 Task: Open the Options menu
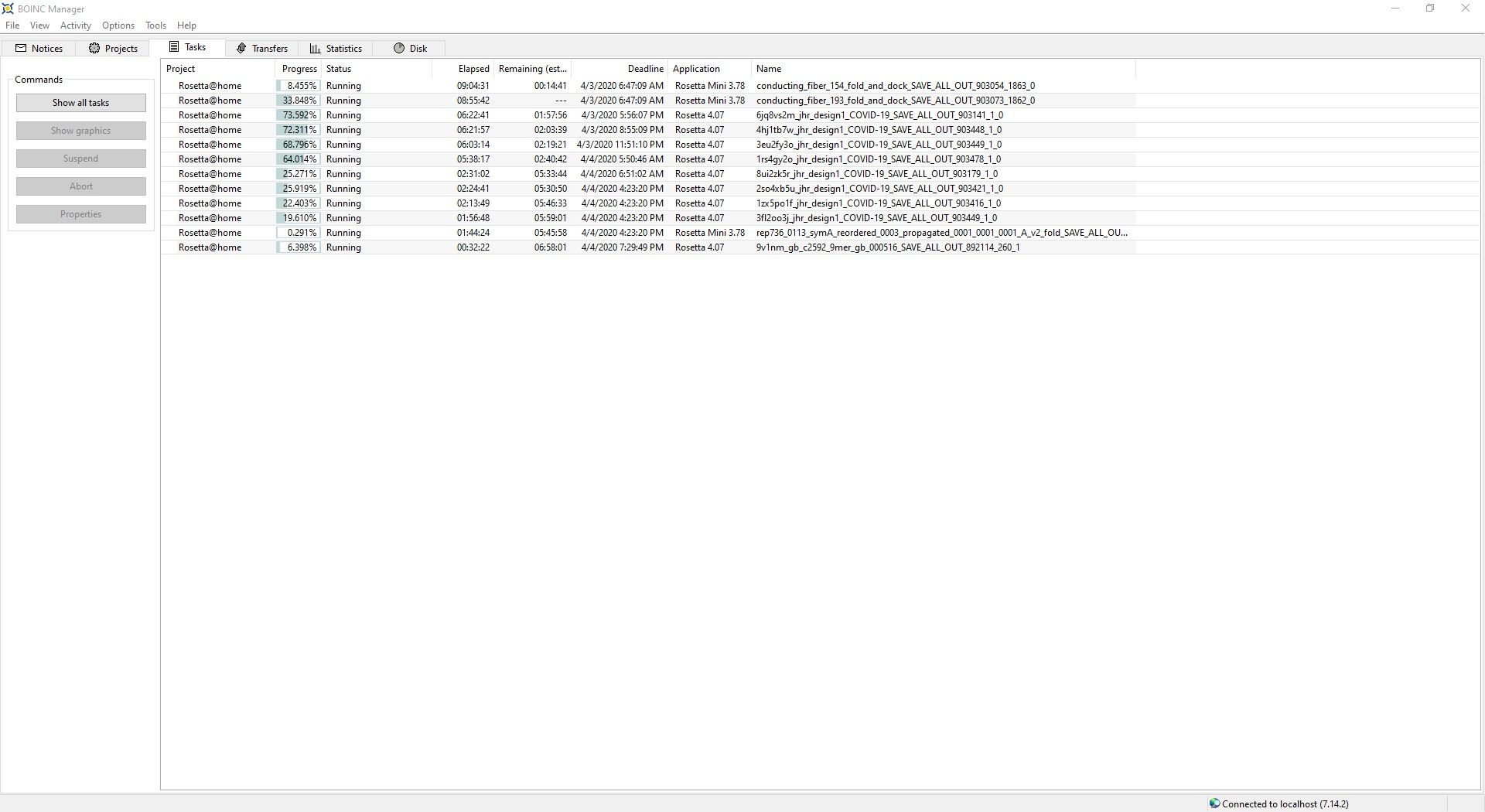coord(118,26)
